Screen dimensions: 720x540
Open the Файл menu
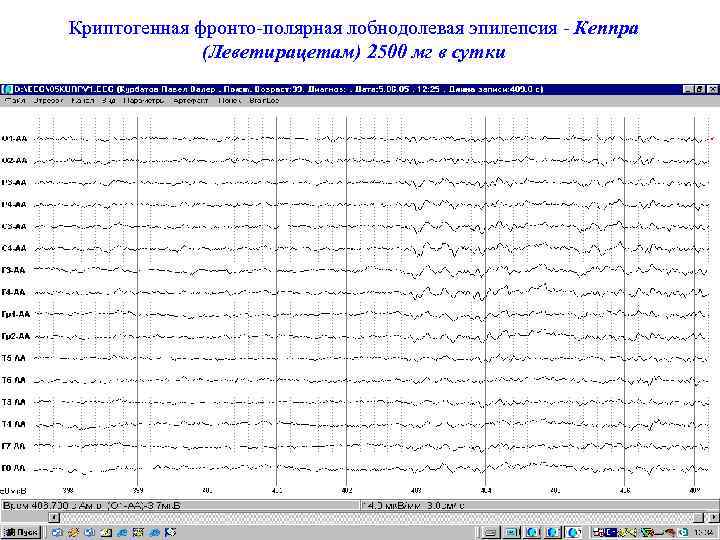click(14, 100)
